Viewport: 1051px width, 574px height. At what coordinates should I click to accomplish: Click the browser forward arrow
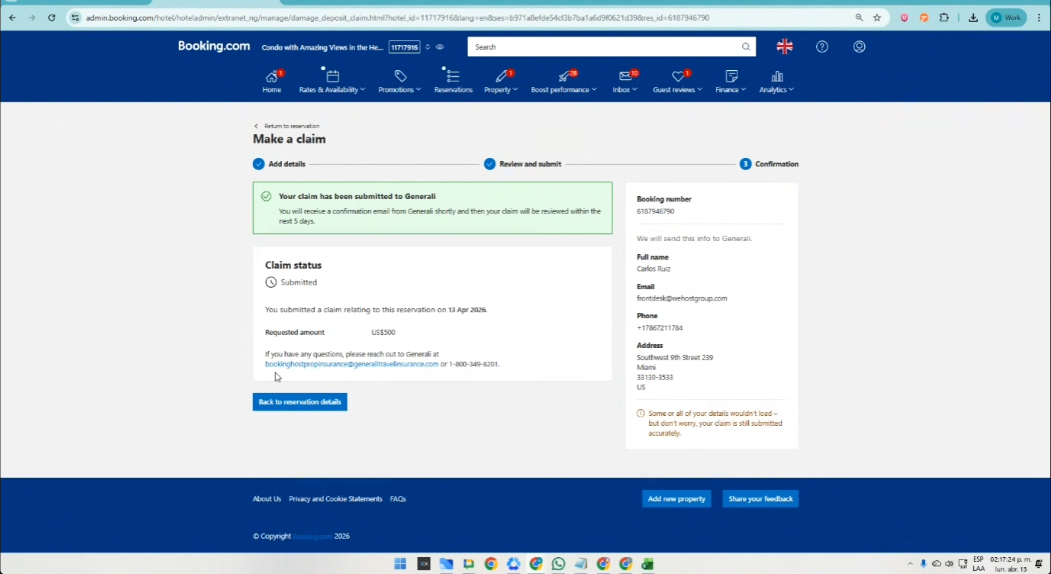pos(32,17)
